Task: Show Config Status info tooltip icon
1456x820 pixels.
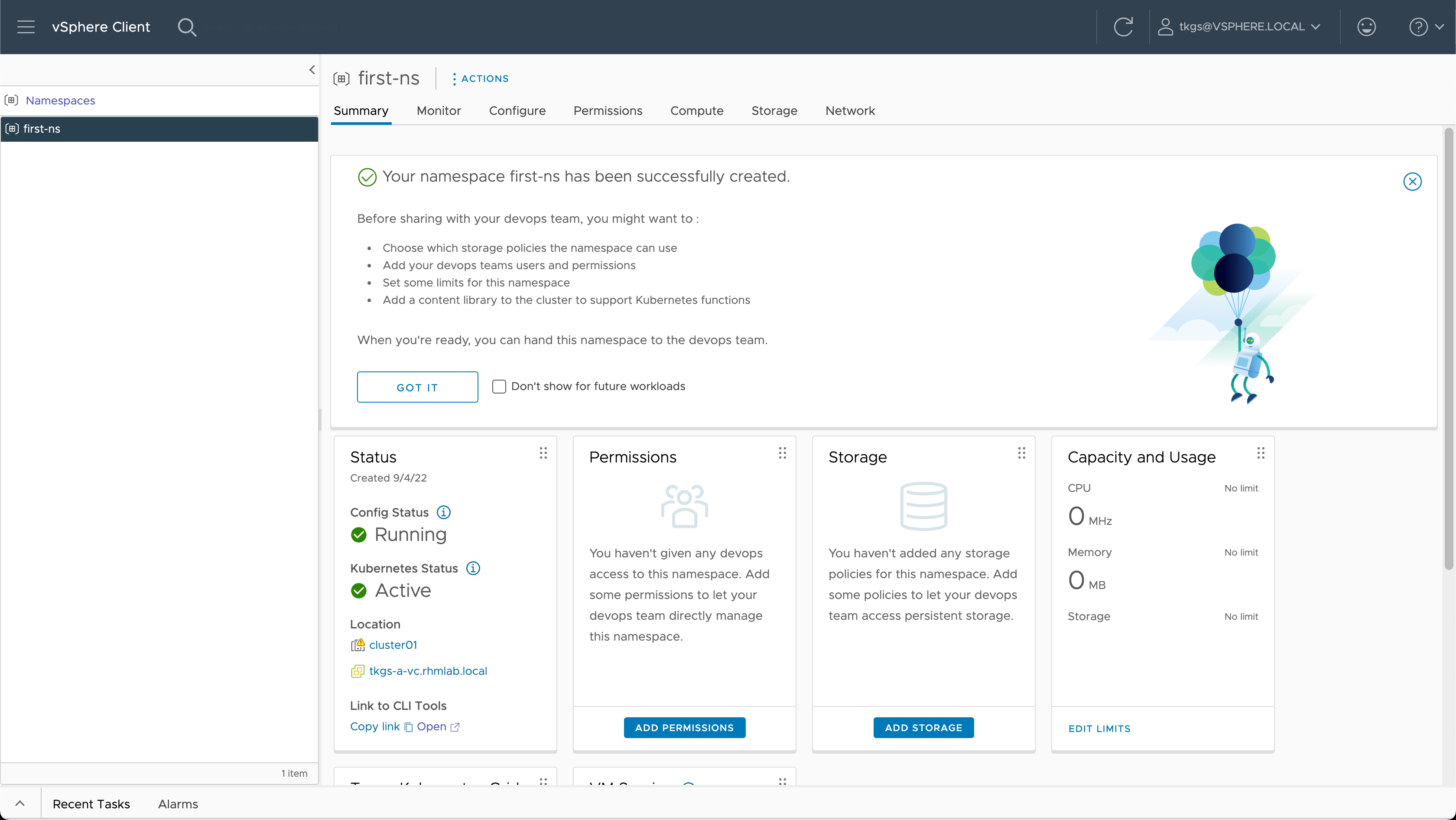Action: [x=444, y=512]
